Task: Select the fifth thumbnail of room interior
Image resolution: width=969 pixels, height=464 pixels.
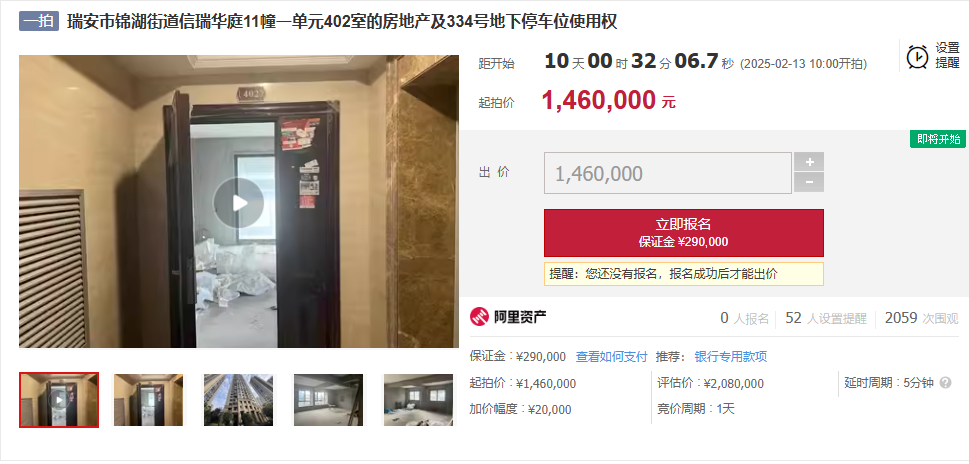Action: 418,400
